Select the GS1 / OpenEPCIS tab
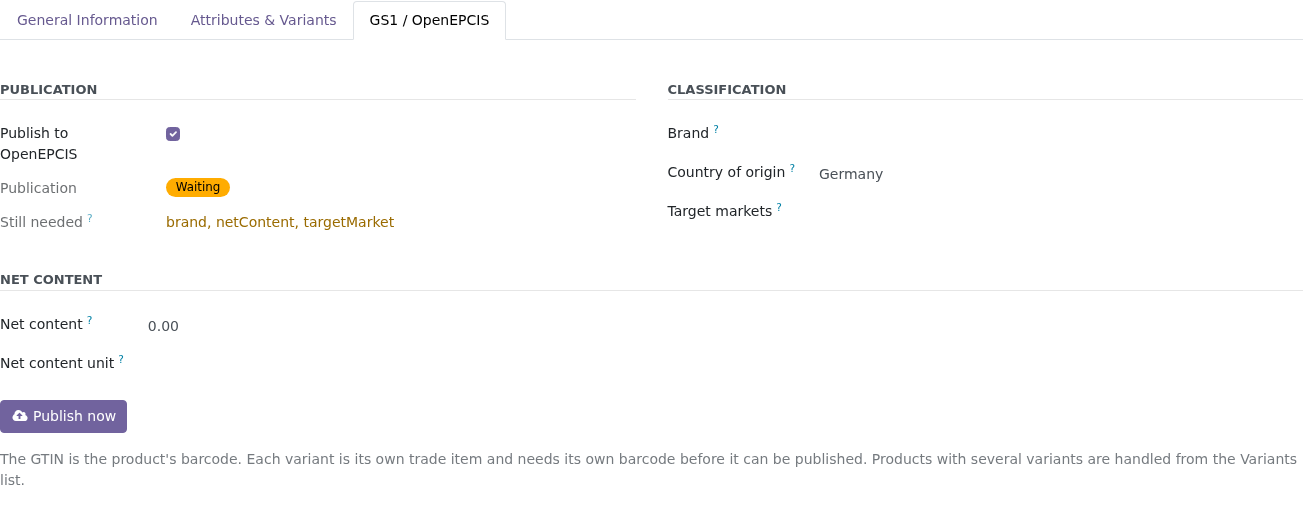The image size is (1303, 523). click(429, 20)
